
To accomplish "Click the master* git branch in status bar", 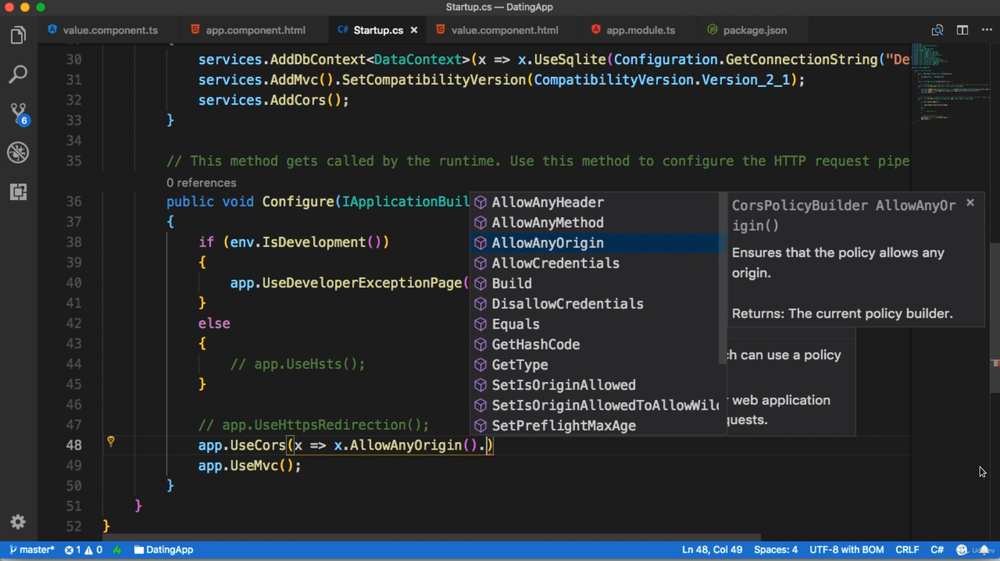I will tap(32, 550).
